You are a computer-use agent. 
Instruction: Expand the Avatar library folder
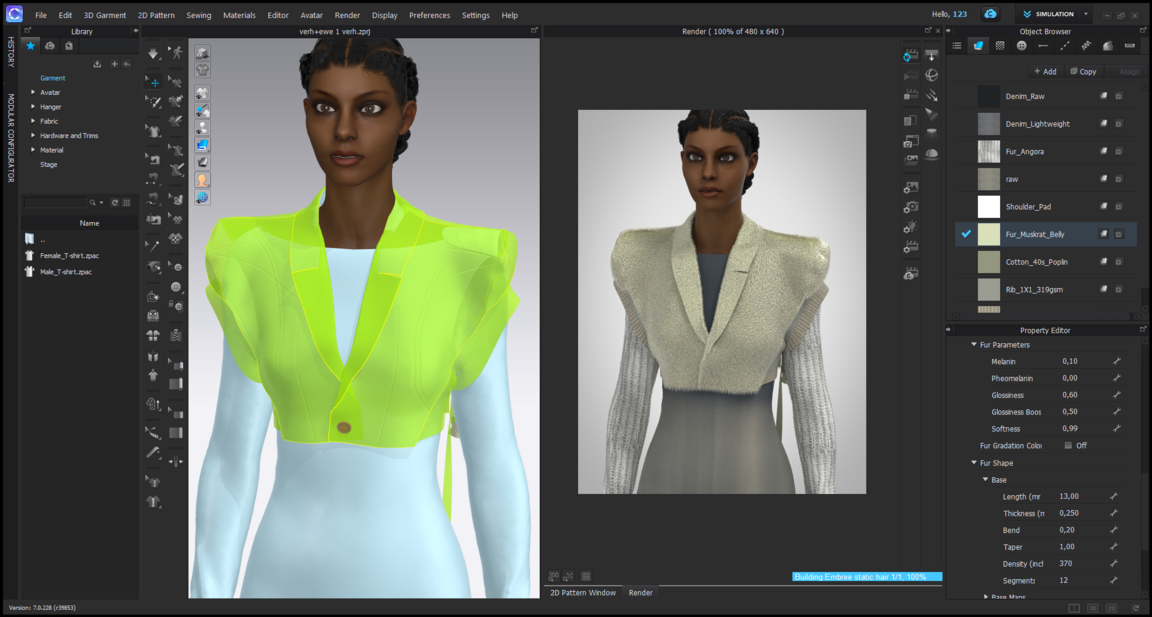(x=33, y=92)
